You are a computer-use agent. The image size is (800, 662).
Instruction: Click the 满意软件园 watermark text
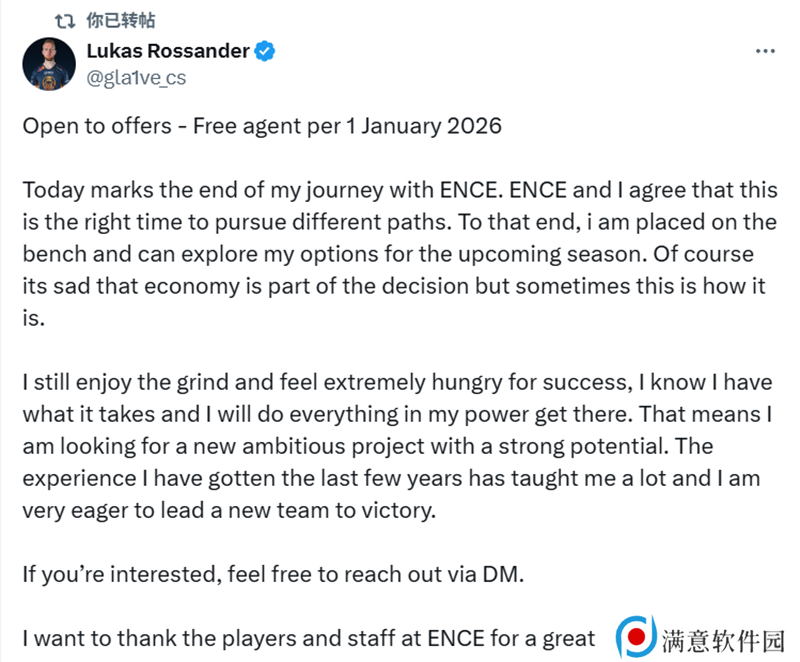(722, 641)
